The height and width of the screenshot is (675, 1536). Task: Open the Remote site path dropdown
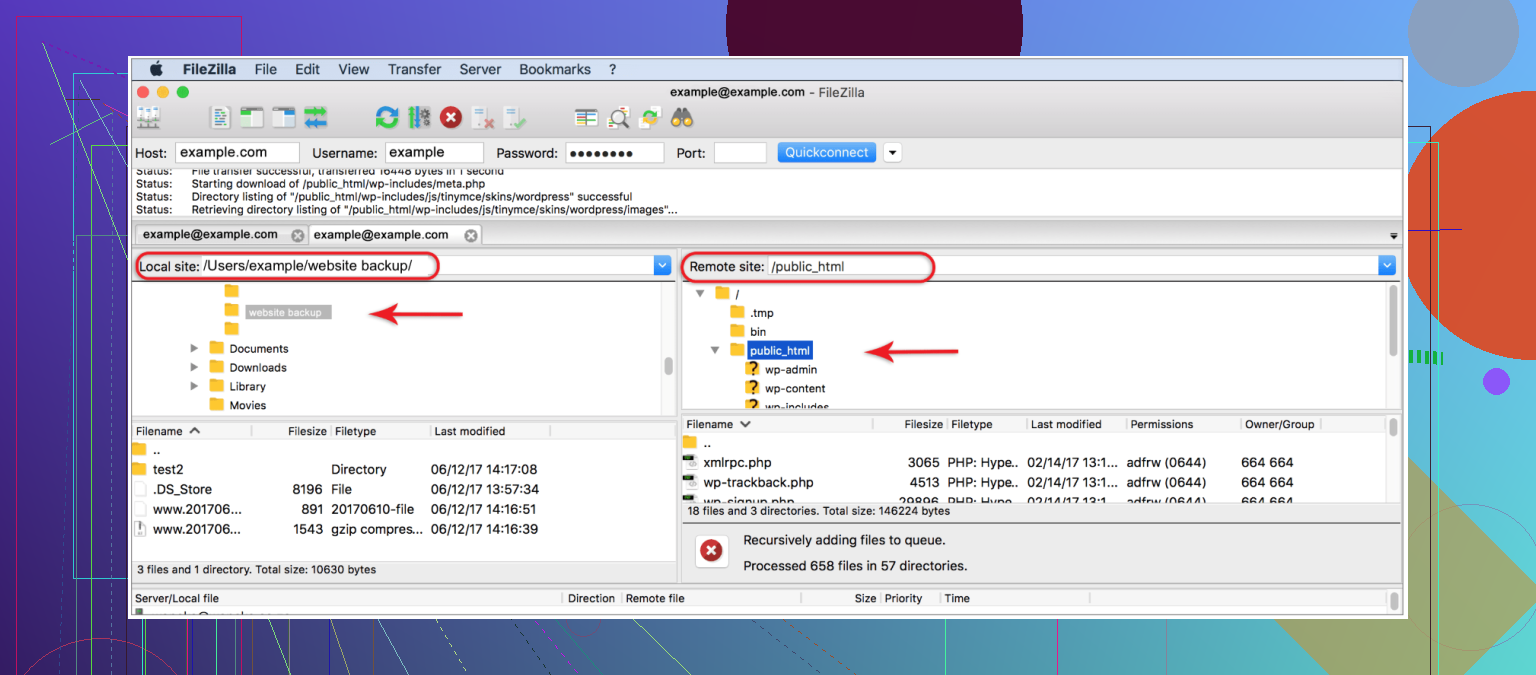coord(1386,265)
